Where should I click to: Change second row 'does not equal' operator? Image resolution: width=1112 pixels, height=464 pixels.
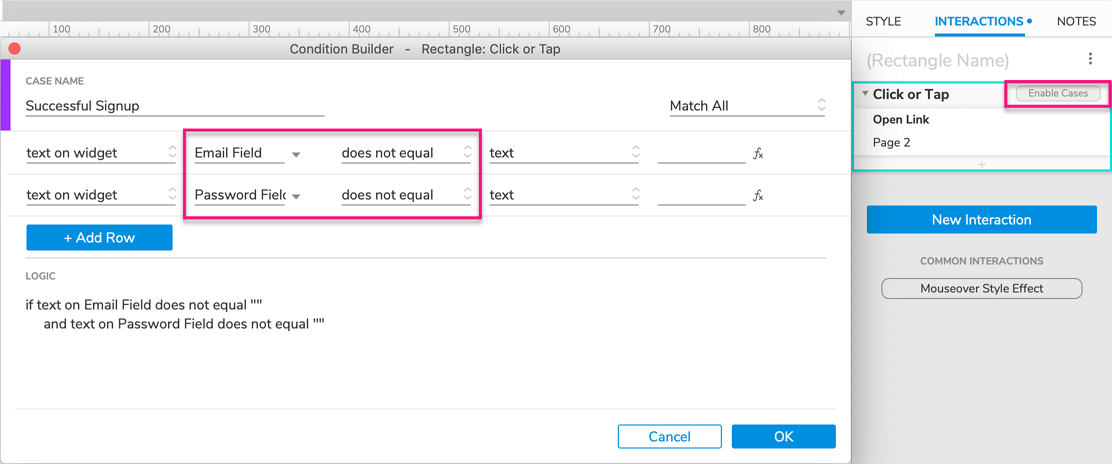[x=406, y=195]
